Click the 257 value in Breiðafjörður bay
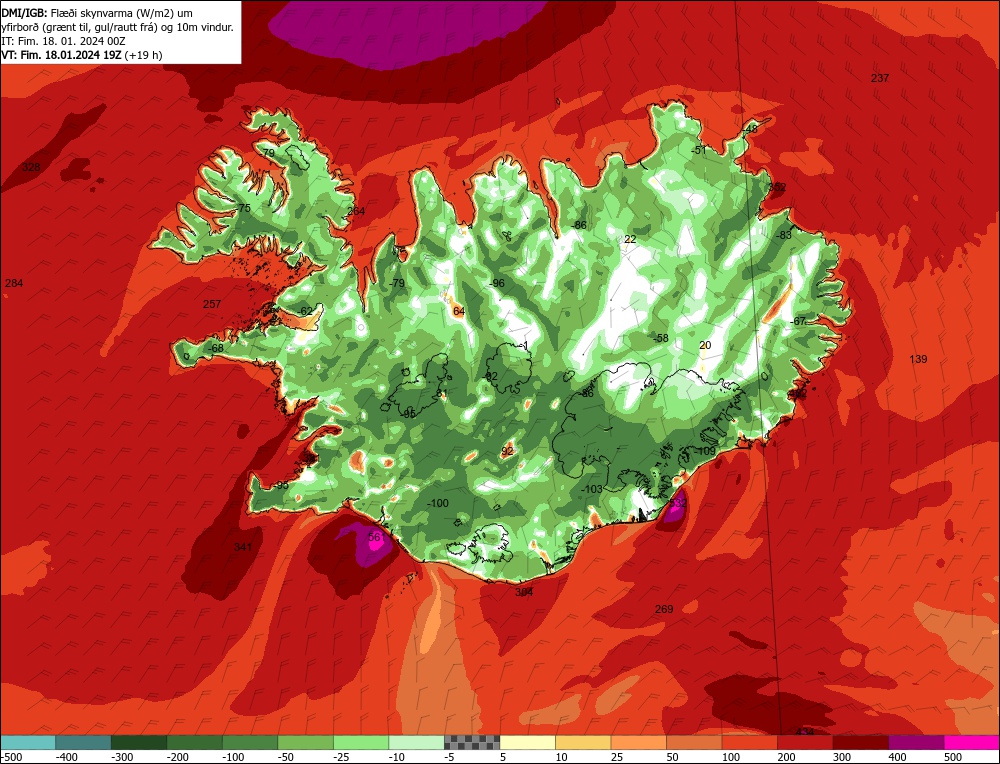Image resolution: width=1000 pixels, height=764 pixels. tap(212, 304)
